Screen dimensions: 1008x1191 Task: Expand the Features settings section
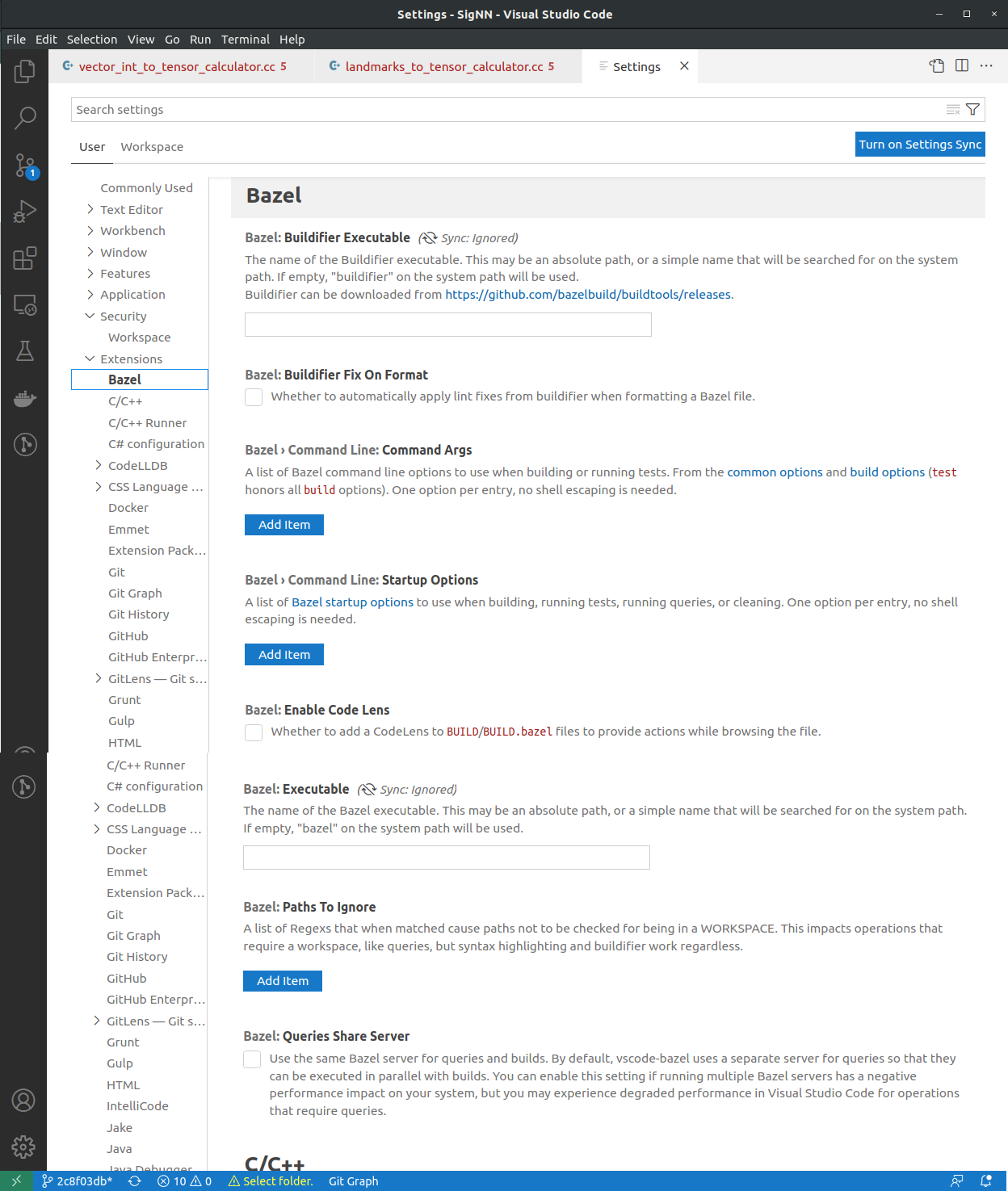[x=90, y=273]
